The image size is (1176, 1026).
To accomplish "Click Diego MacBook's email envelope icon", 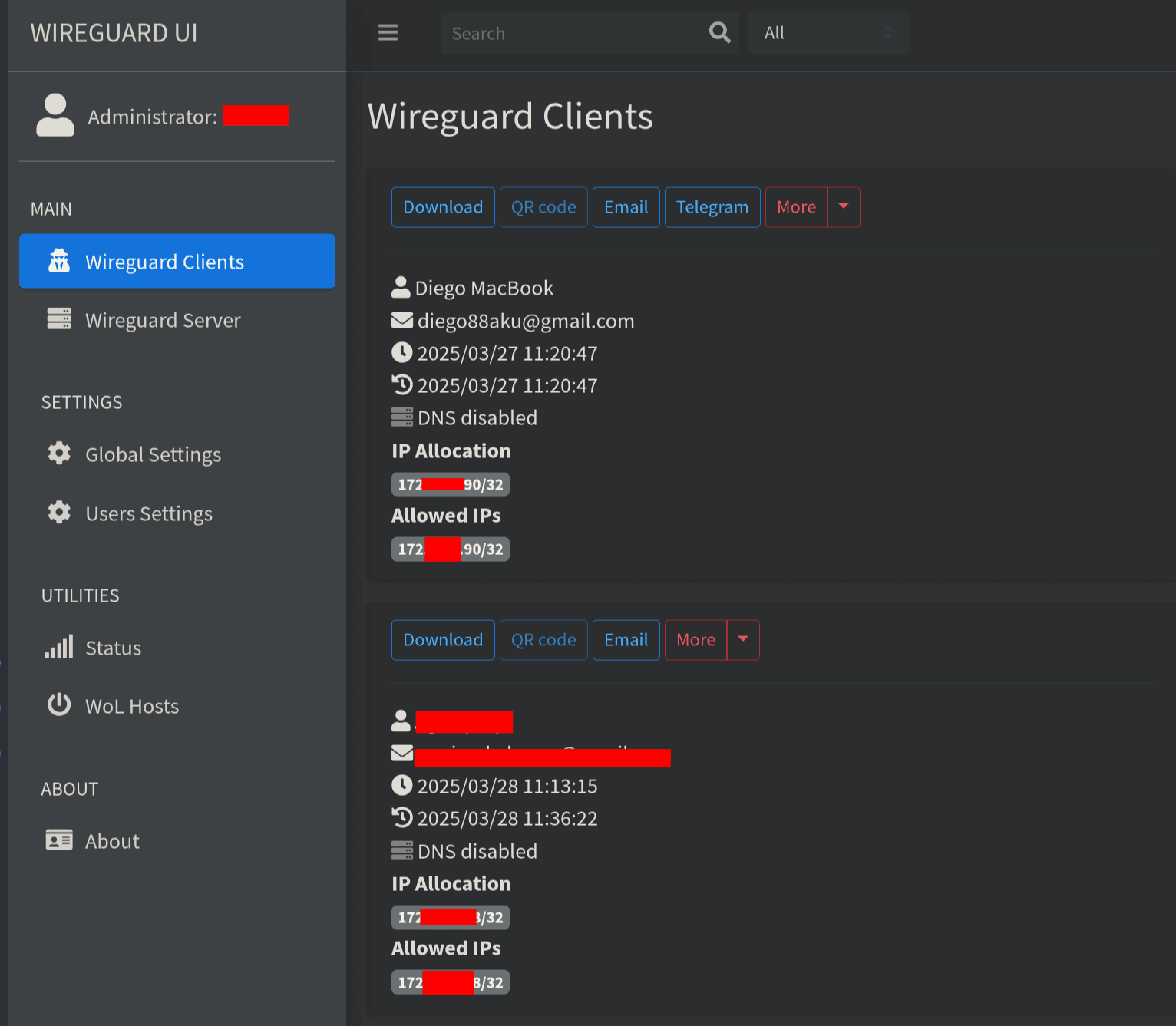I will (x=401, y=320).
